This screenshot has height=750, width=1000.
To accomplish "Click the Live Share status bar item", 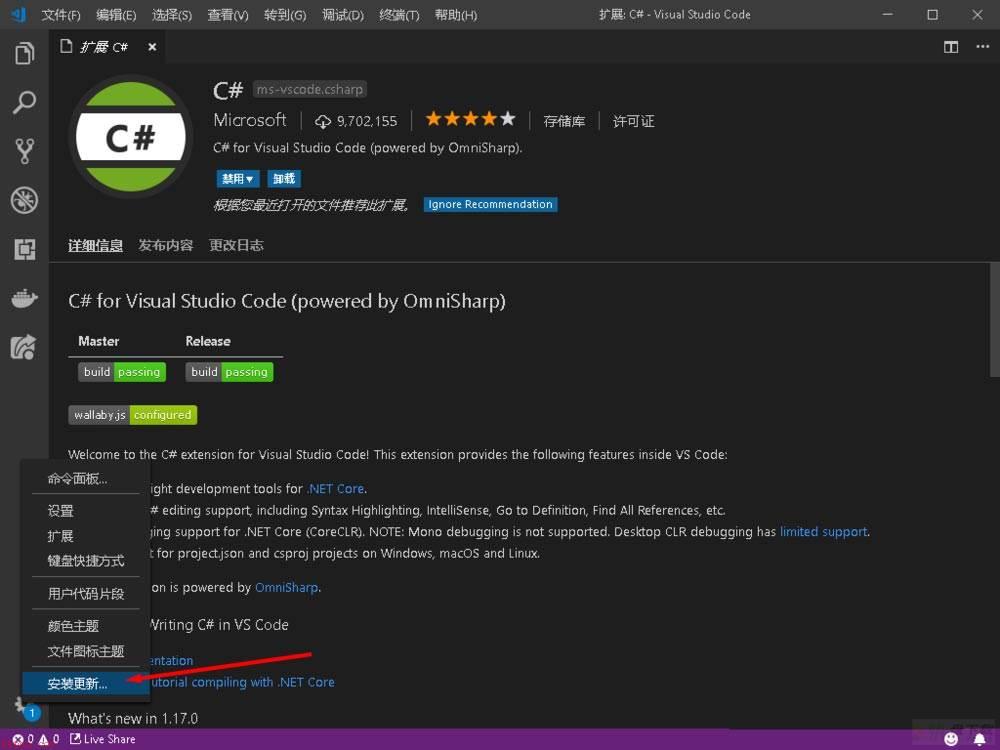I will tap(103, 739).
